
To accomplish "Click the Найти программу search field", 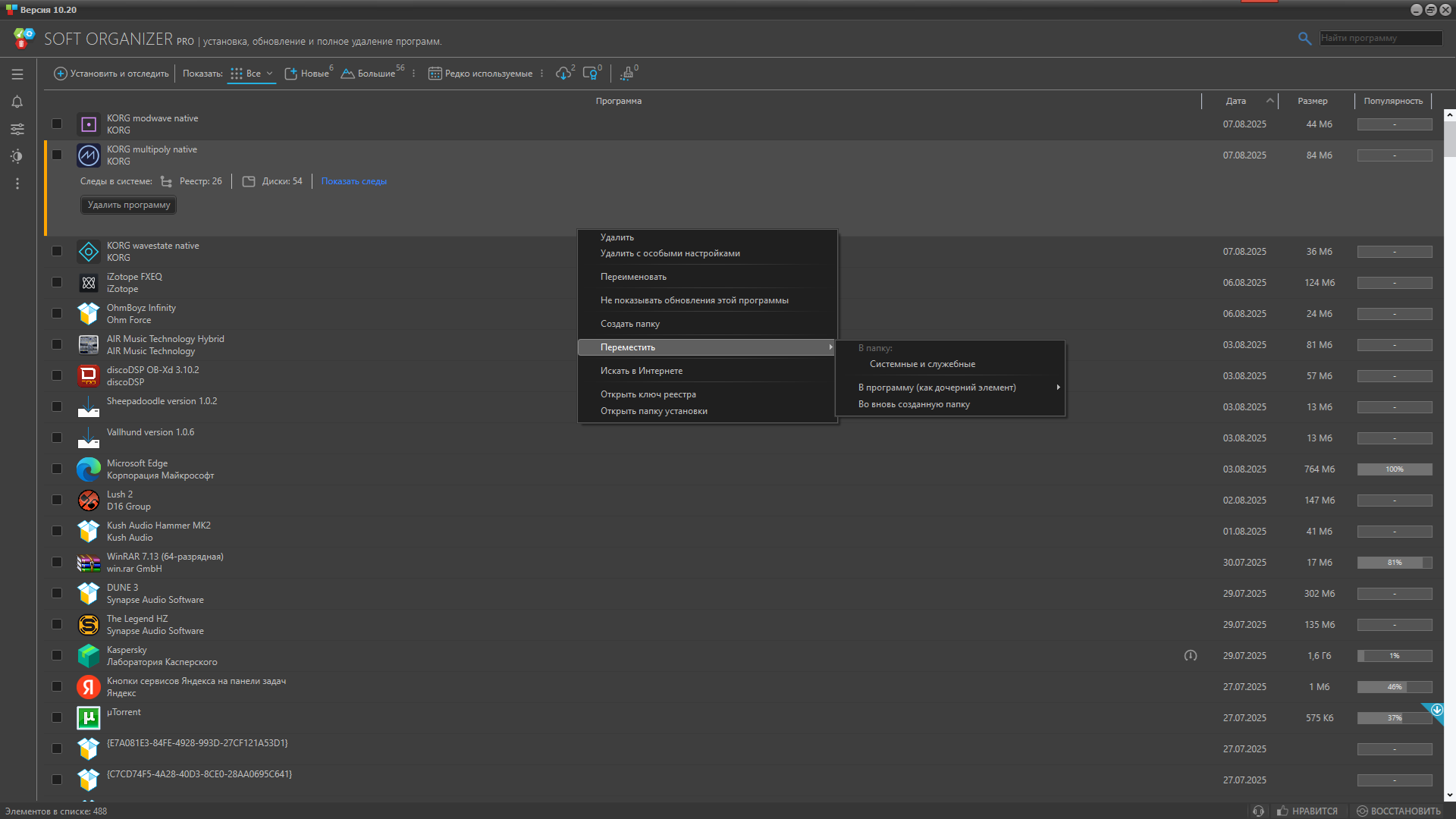I will 1380,38.
